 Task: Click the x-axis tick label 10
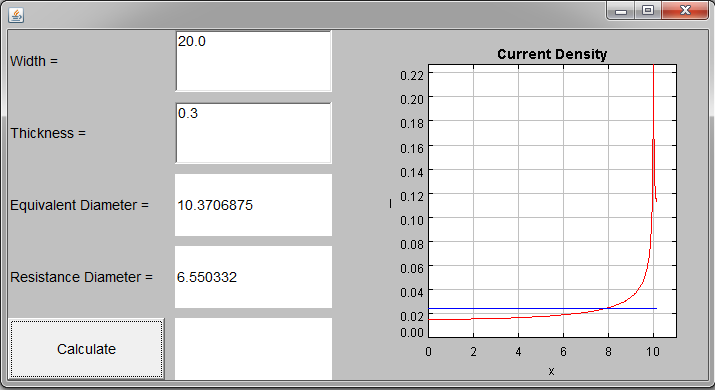653,352
